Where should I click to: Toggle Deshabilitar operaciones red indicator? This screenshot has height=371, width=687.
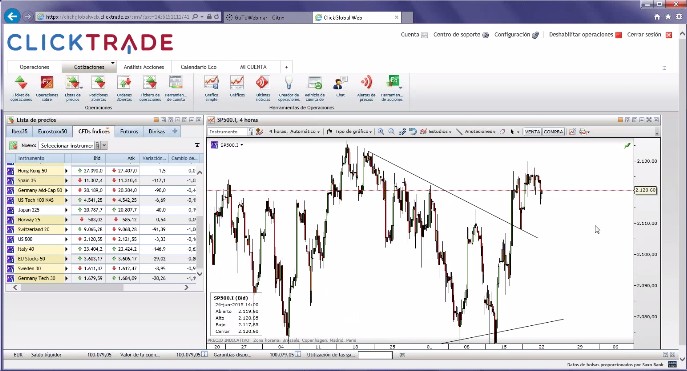click(619, 35)
